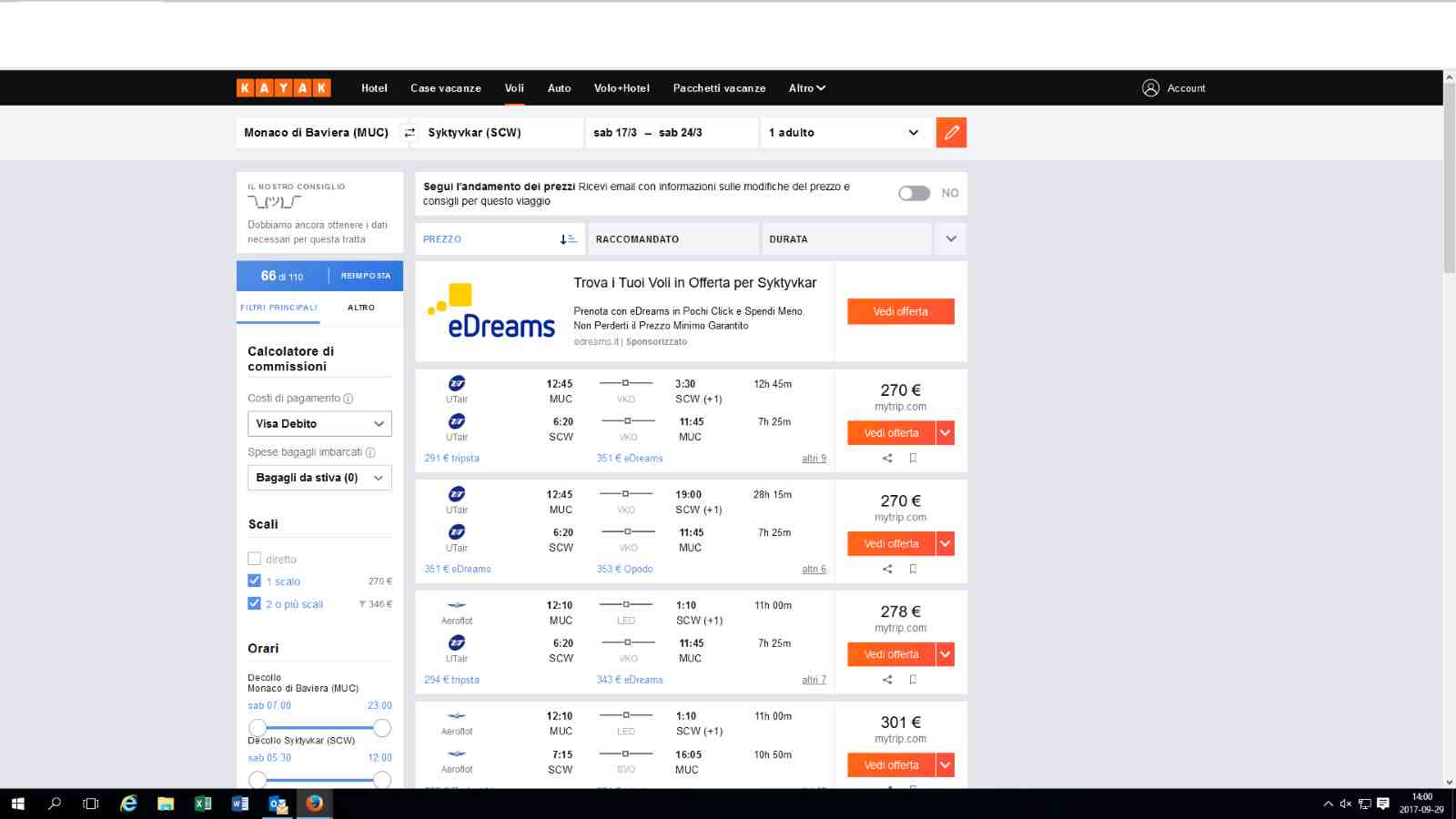Uncheck the 1 scalo checkbox

[x=255, y=581]
